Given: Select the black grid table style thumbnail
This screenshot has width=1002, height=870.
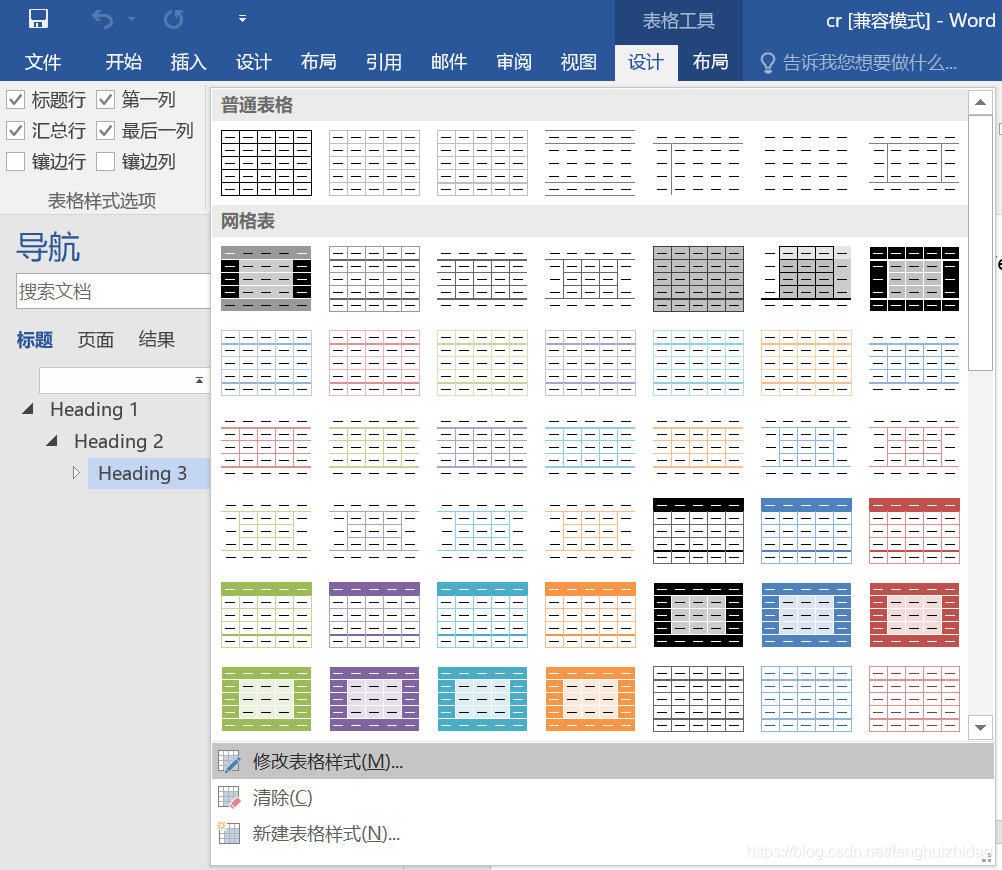Looking at the screenshot, I should [914, 278].
